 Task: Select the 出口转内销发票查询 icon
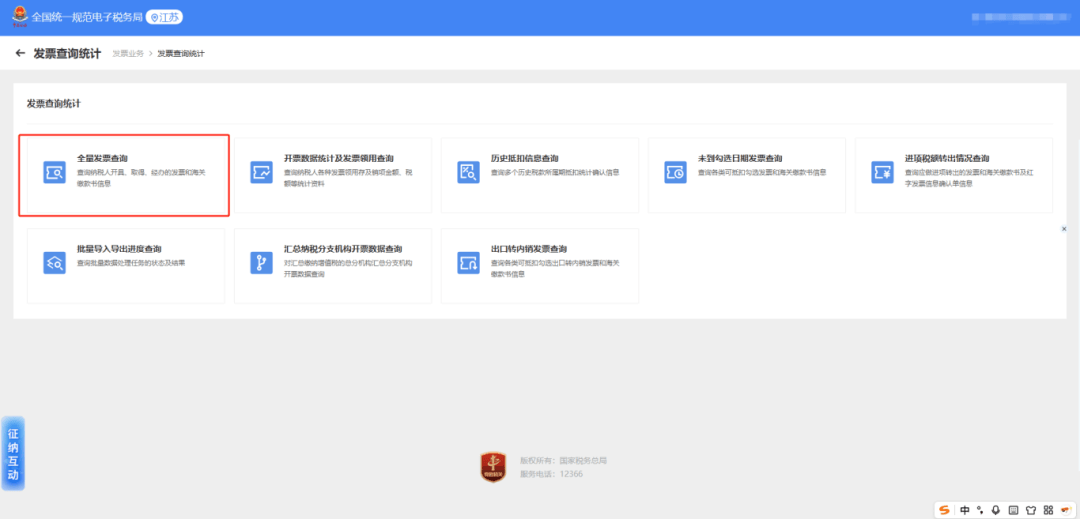pyautogui.click(x=468, y=263)
